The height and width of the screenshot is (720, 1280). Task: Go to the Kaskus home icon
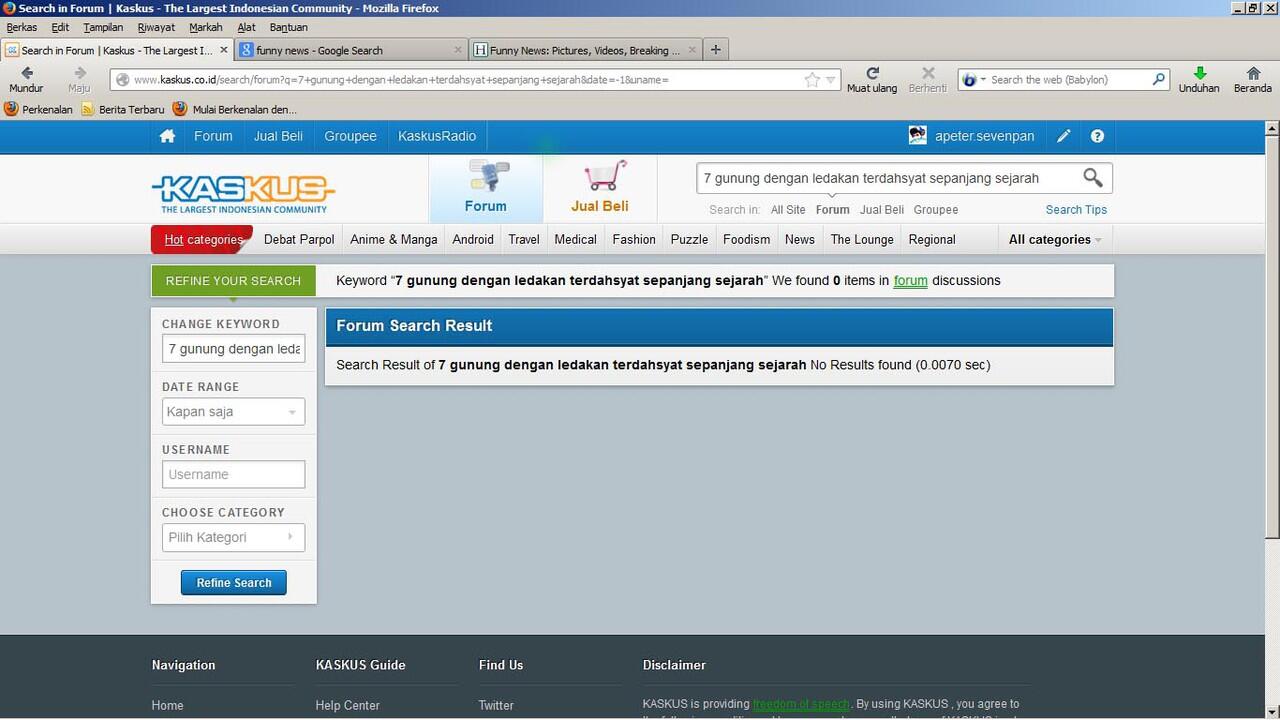[x=167, y=136]
